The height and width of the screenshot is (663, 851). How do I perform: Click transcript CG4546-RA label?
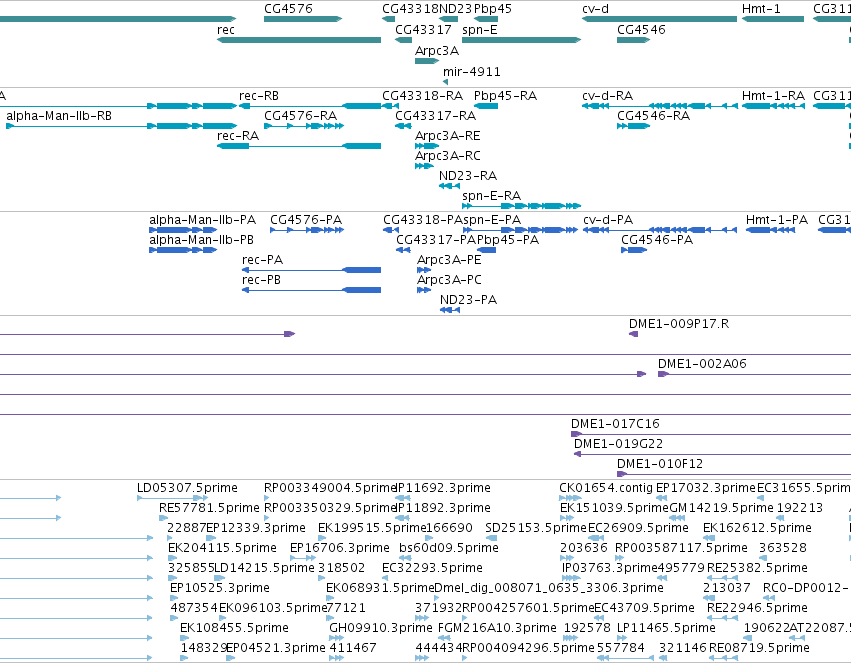click(653, 116)
